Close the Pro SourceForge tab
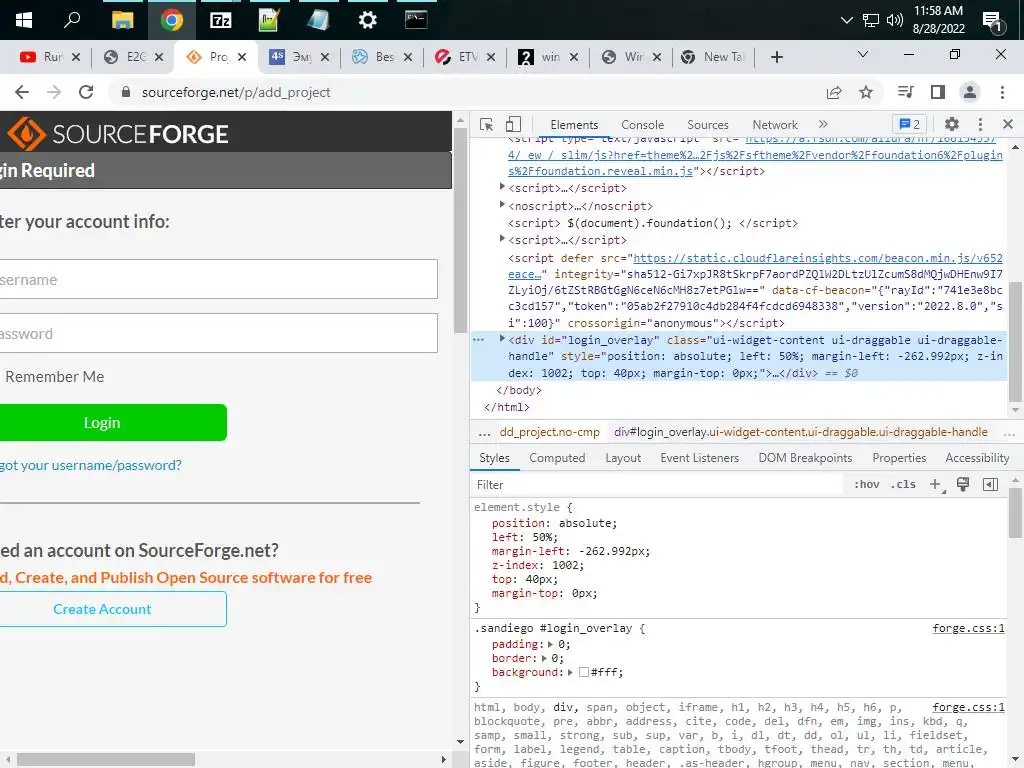 pyautogui.click(x=242, y=57)
